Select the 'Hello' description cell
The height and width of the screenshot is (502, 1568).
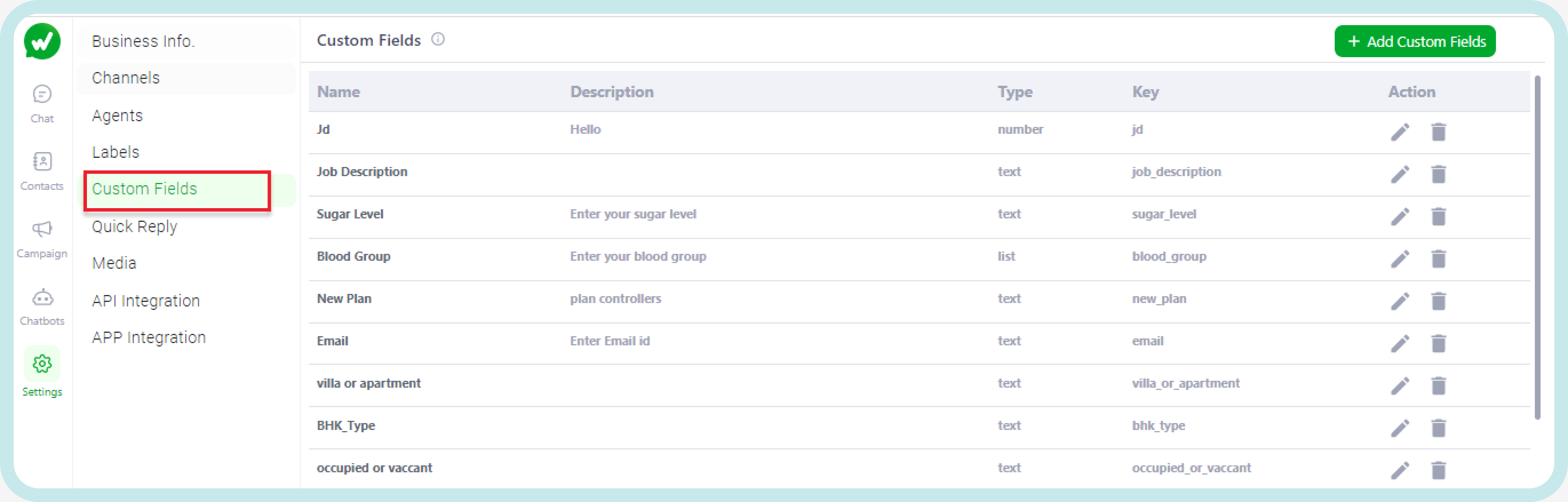(x=585, y=130)
